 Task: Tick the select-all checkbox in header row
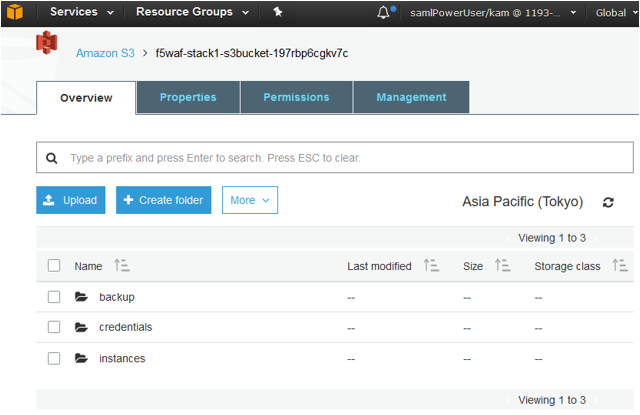[54, 266]
